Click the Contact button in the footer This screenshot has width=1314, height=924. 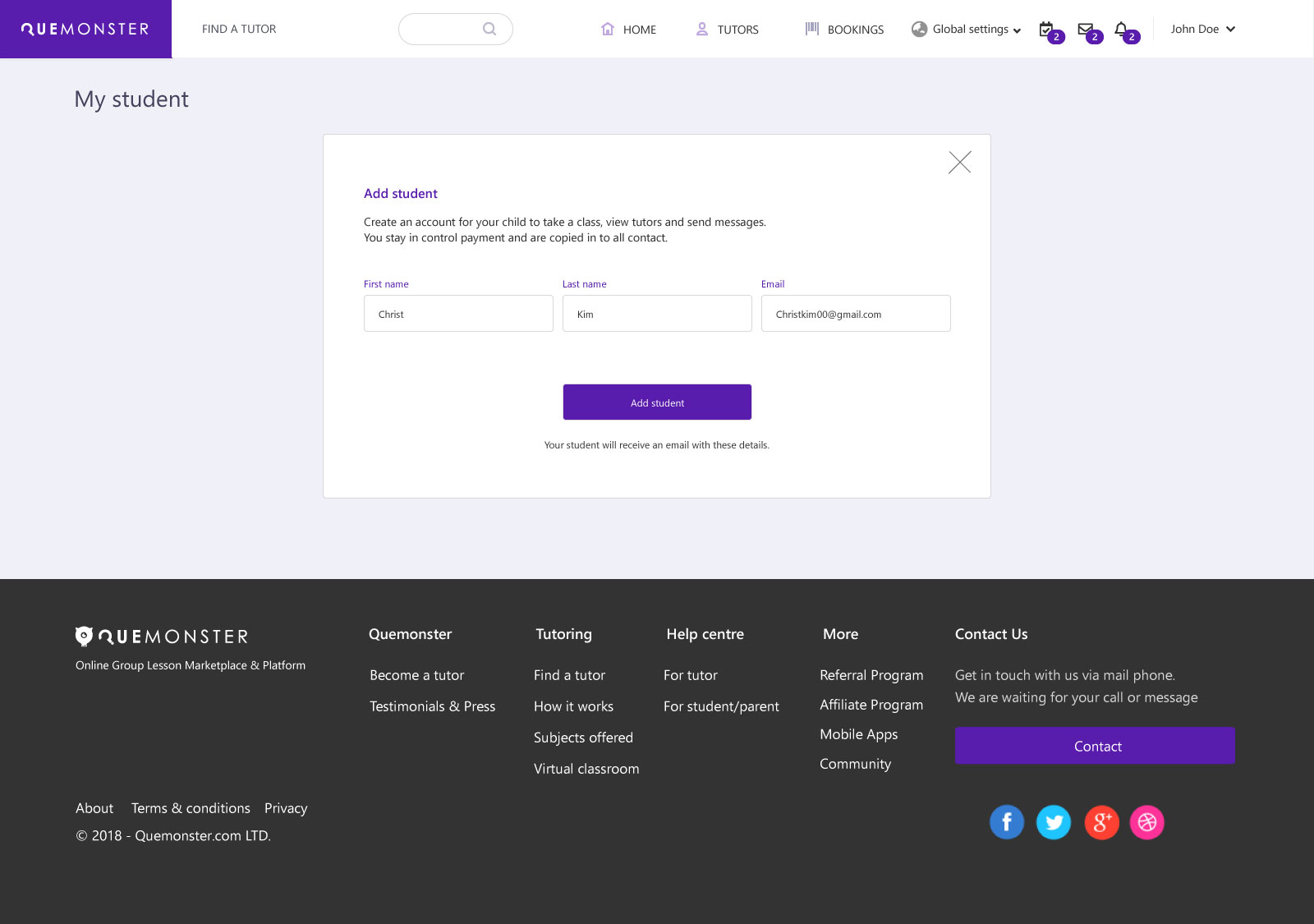1095,746
